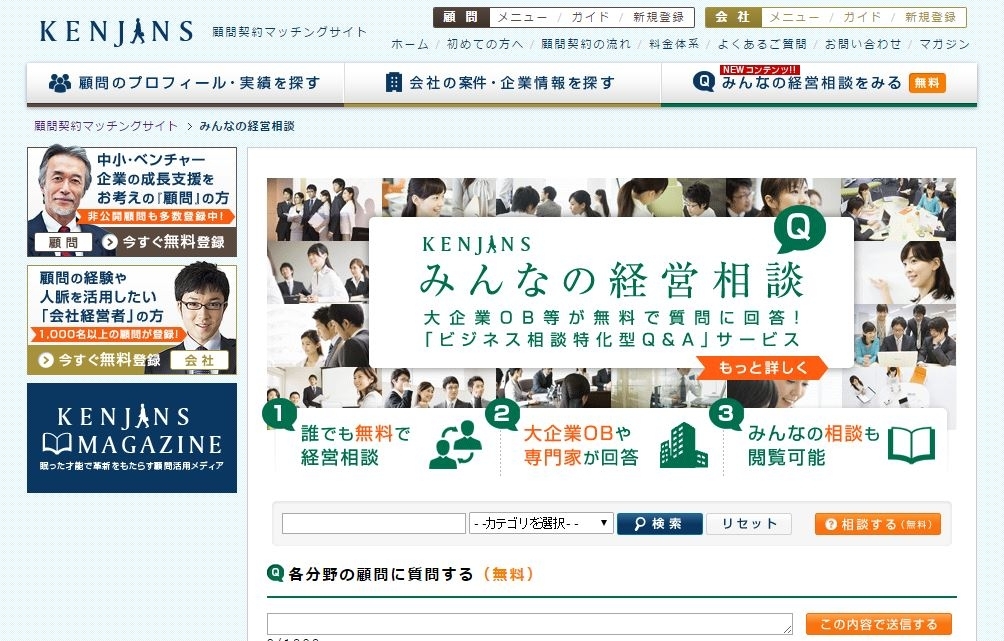Click the この内容で送信する button
Viewport: 1004px width, 641px height.
(x=878, y=624)
